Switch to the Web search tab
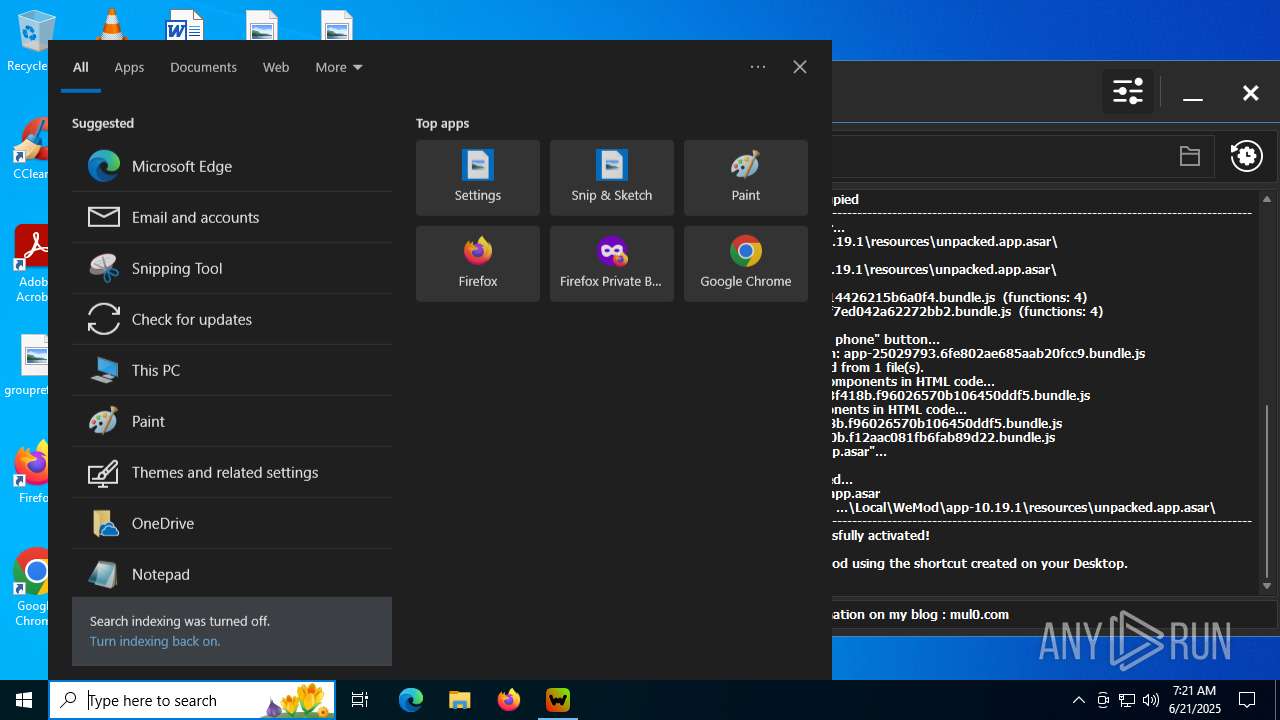The height and width of the screenshot is (720, 1280). [276, 67]
